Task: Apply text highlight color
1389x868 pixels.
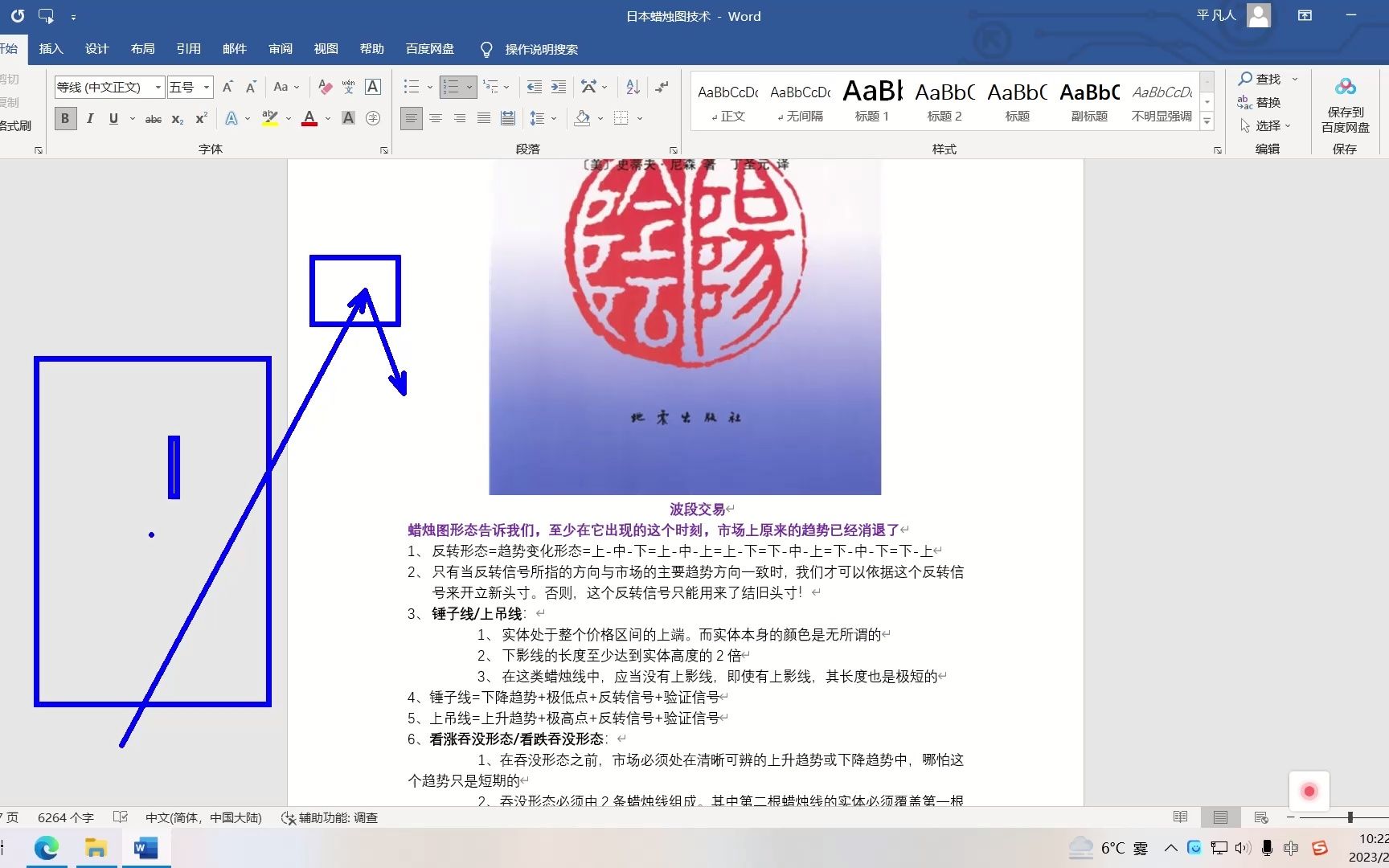Action: pyautogui.click(x=270, y=118)
